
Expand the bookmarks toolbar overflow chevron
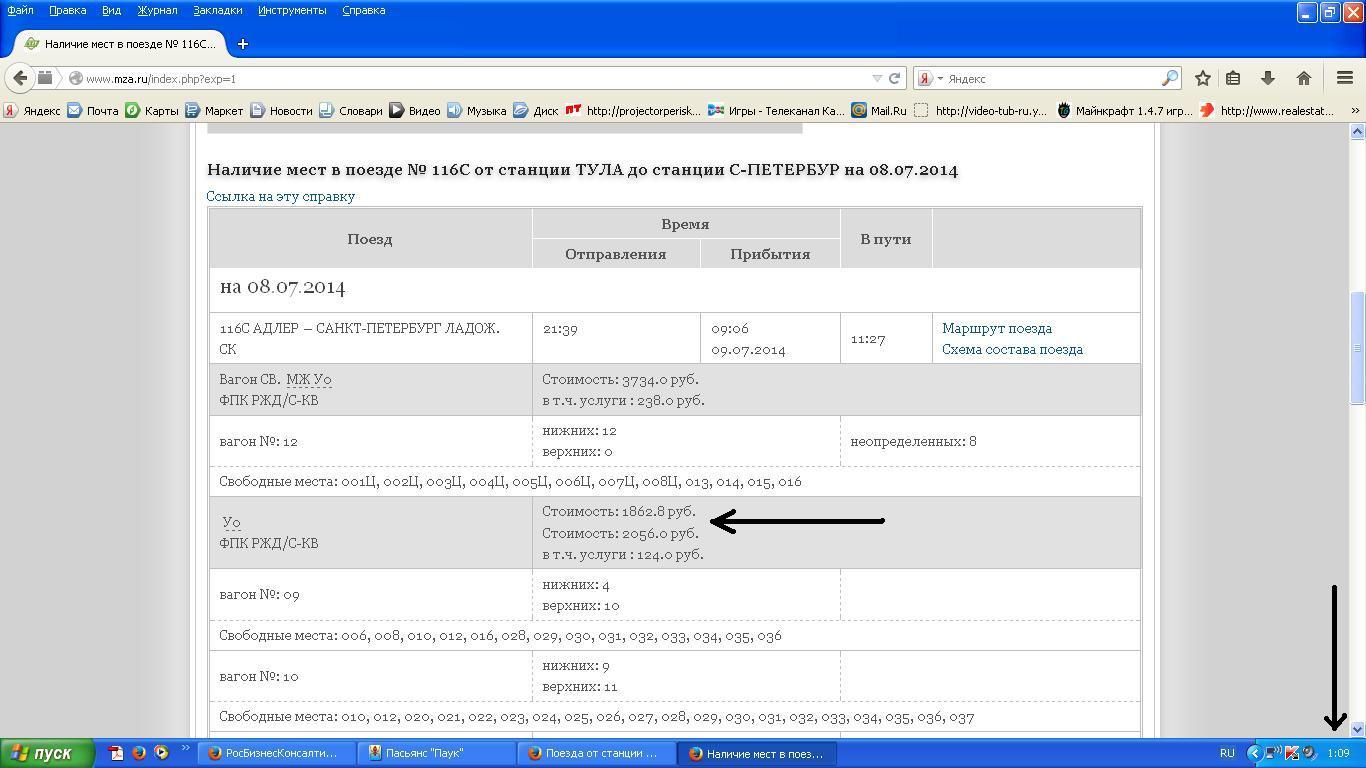coord(1355,111)
